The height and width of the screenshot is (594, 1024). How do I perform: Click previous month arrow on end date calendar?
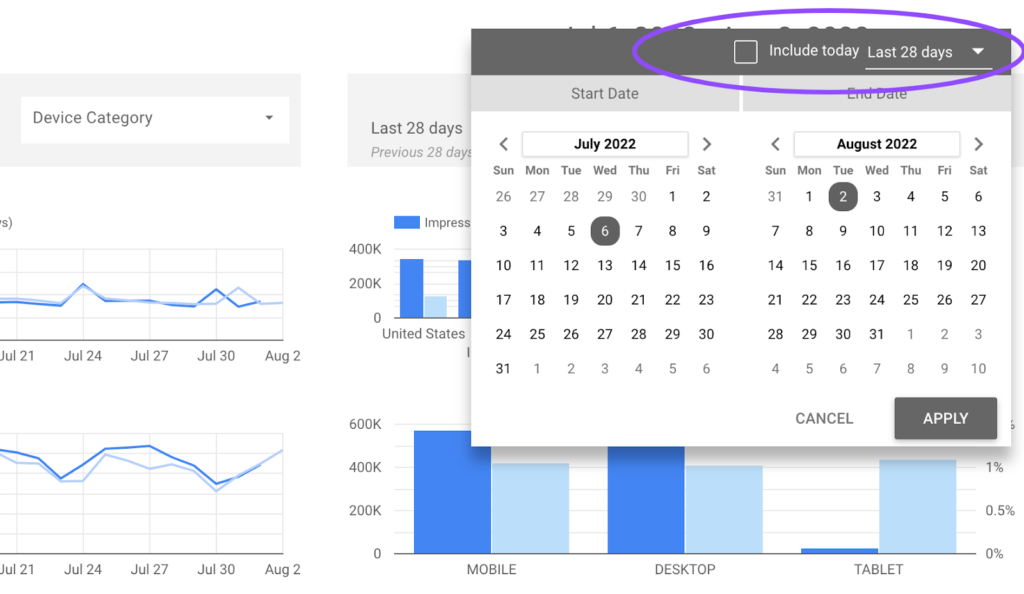click(776, 144)
